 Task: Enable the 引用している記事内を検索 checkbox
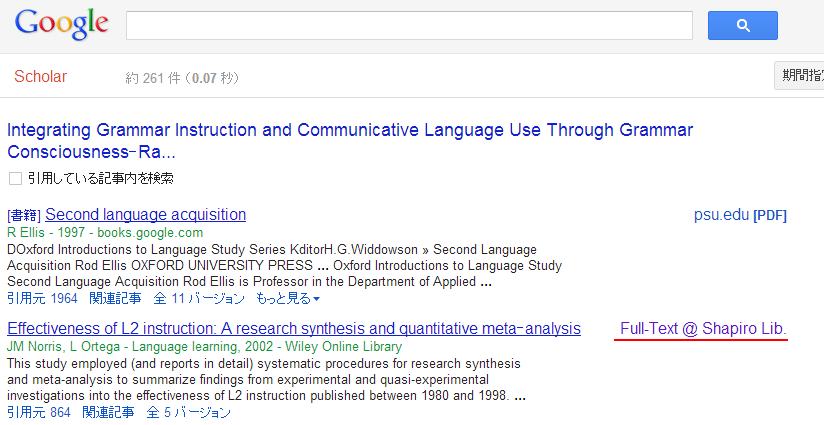[15, 178]
